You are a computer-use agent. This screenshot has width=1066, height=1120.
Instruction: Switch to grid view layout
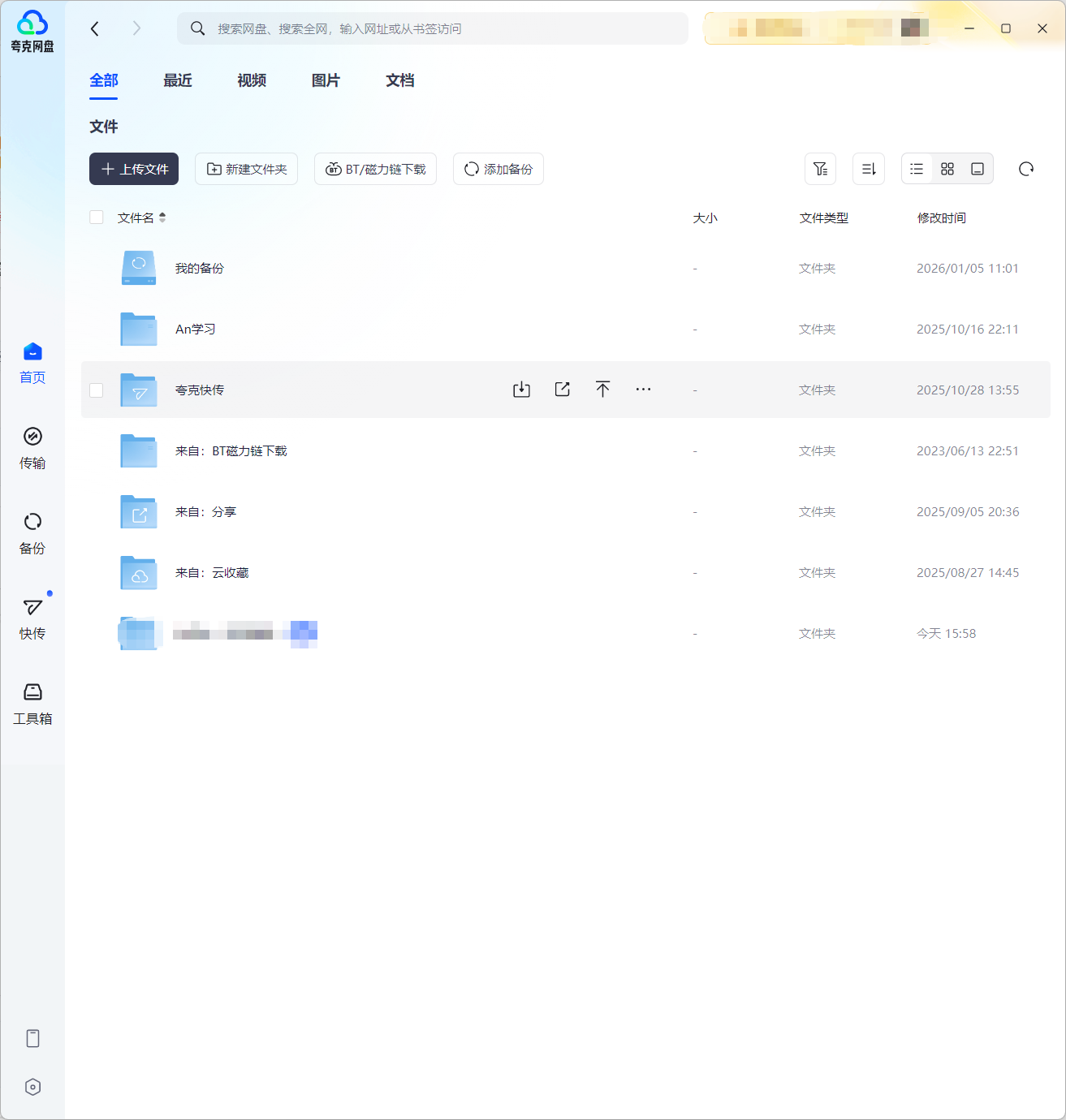(x=947, y=169)
